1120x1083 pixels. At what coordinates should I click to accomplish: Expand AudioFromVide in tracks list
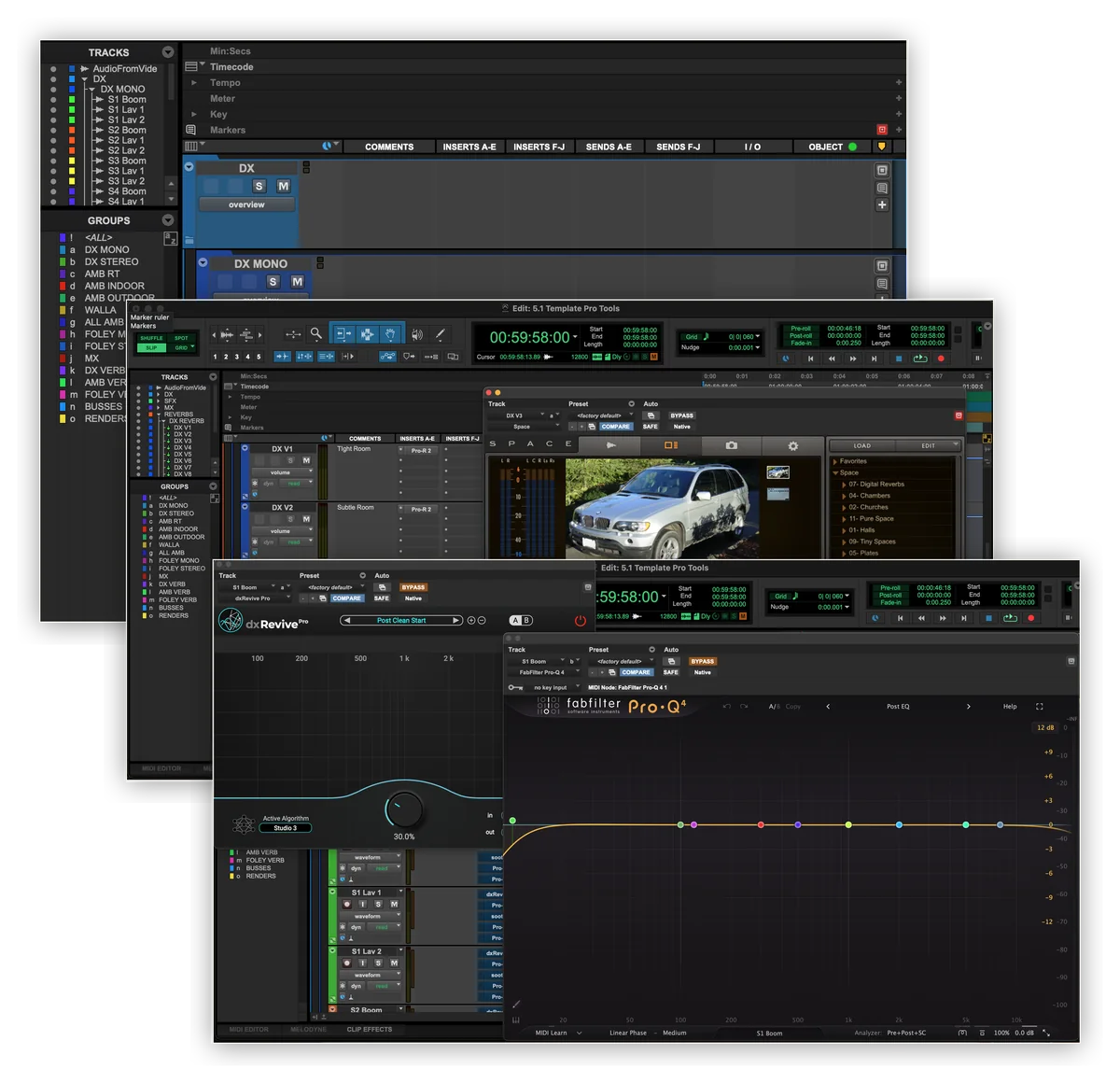85,69
